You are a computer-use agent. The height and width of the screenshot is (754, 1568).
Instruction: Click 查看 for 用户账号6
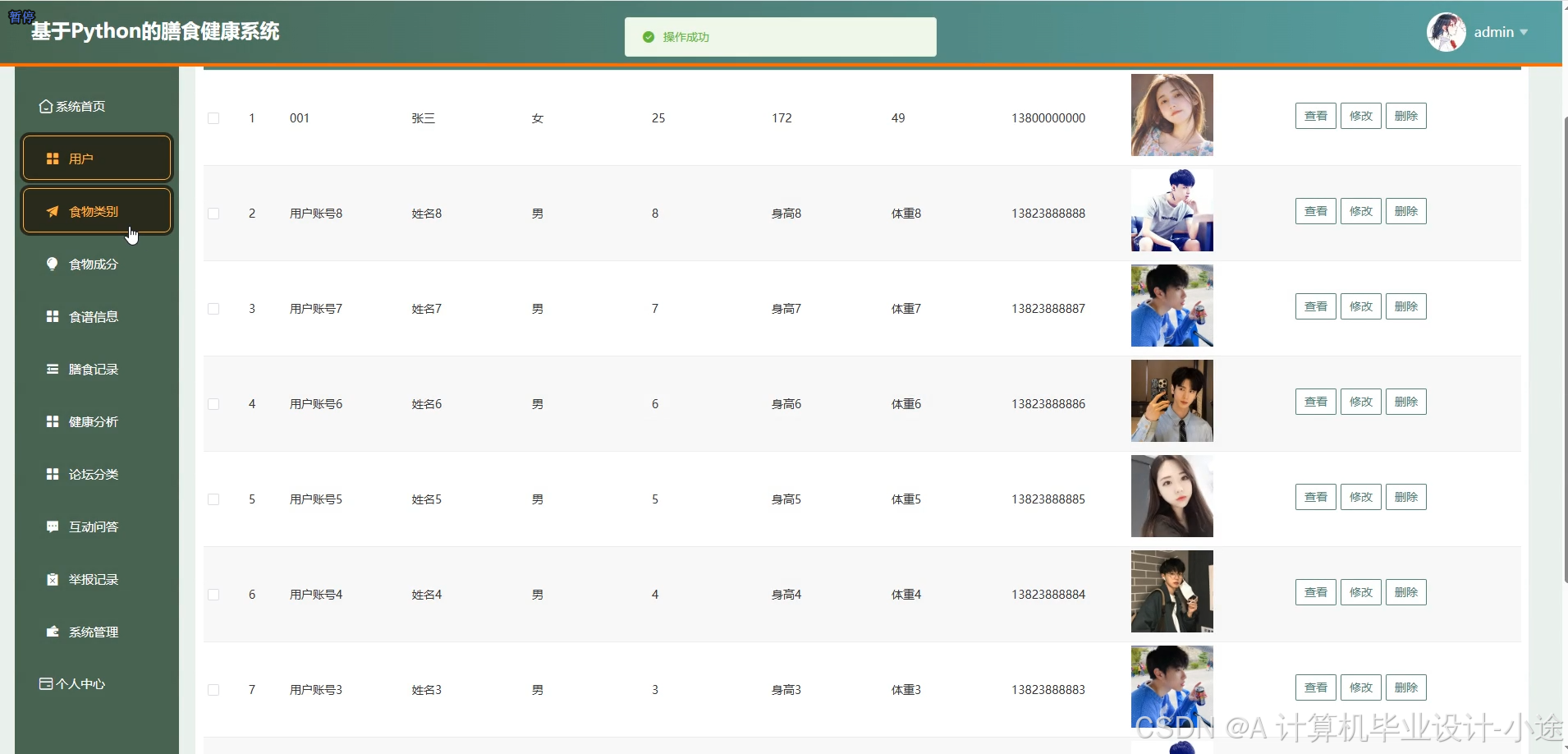(x=1316, y=402)
